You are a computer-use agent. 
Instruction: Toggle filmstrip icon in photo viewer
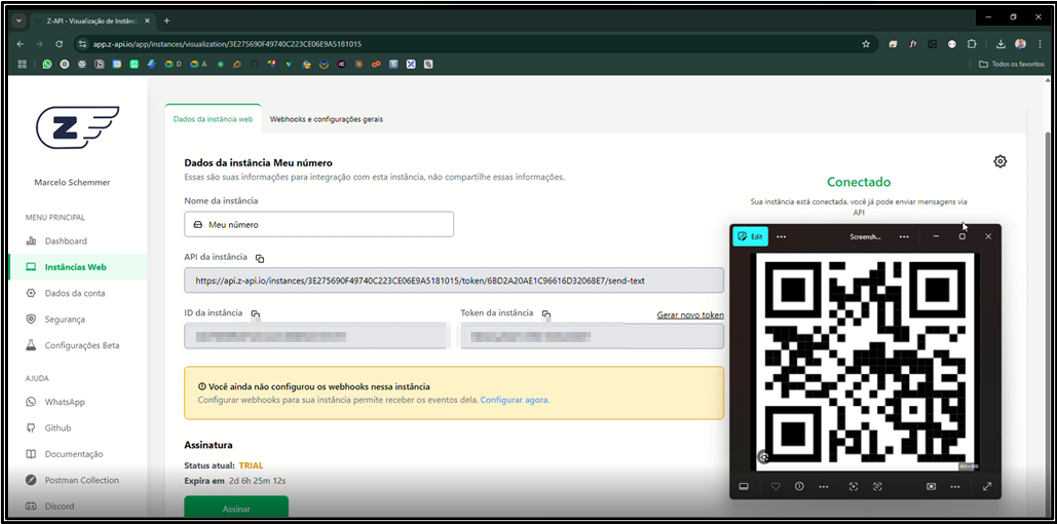744,486
